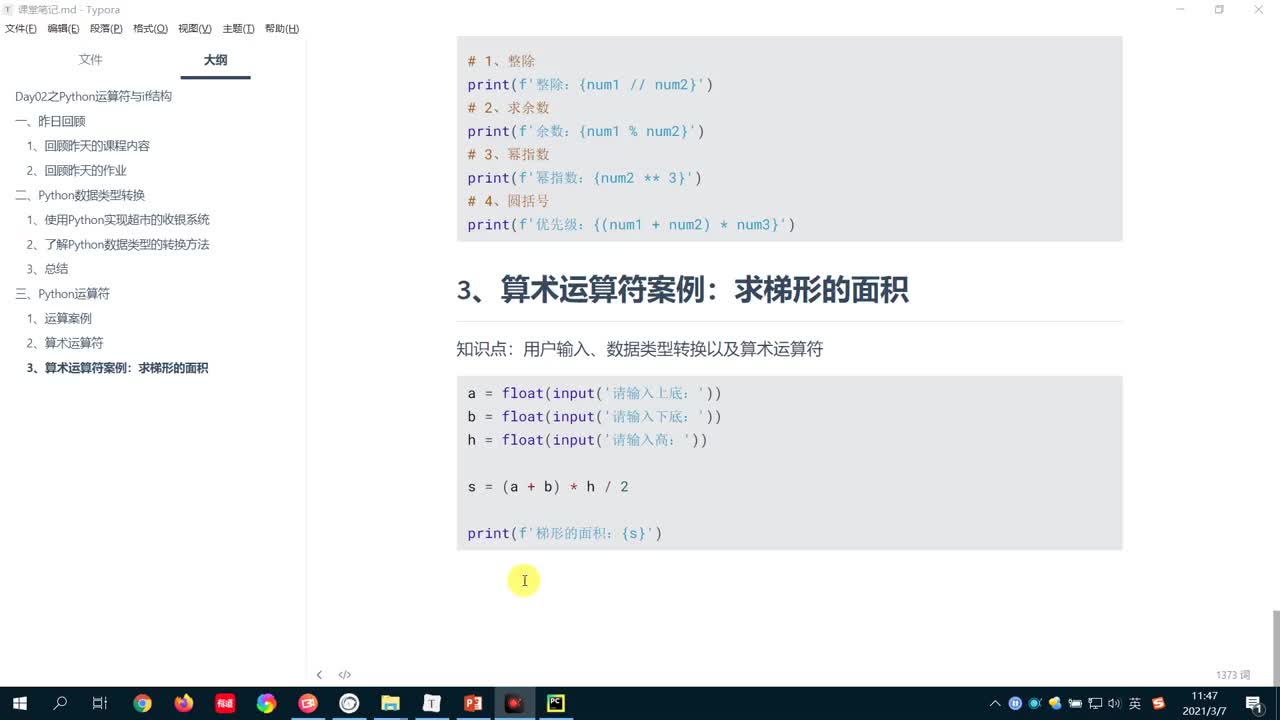The image size is (1280, 720).
Task: Hide the Typora sidebar with the arrow icon
Action: 319,675
